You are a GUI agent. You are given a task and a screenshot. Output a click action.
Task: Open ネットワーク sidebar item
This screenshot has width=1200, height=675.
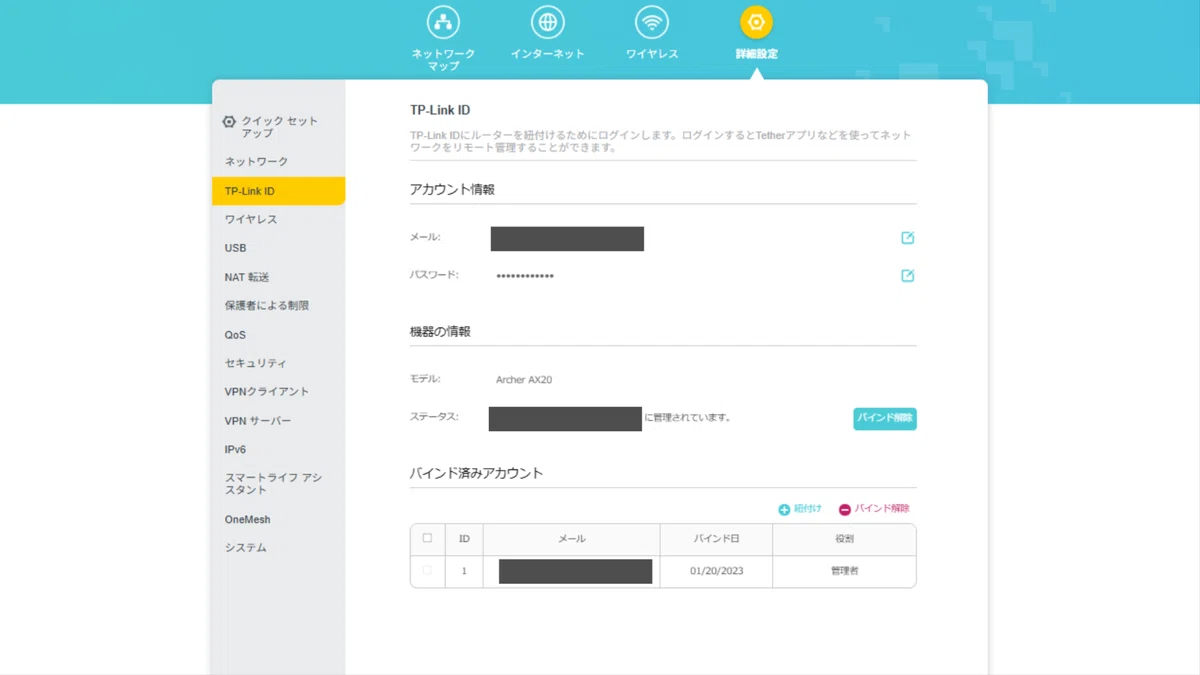[279, 161]
